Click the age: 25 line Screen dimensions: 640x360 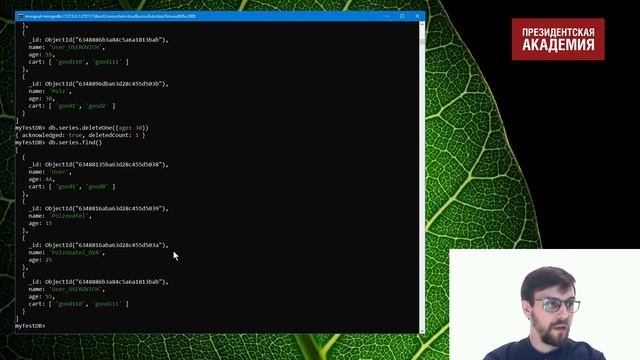pyautogui.click(x=40, y=260)
